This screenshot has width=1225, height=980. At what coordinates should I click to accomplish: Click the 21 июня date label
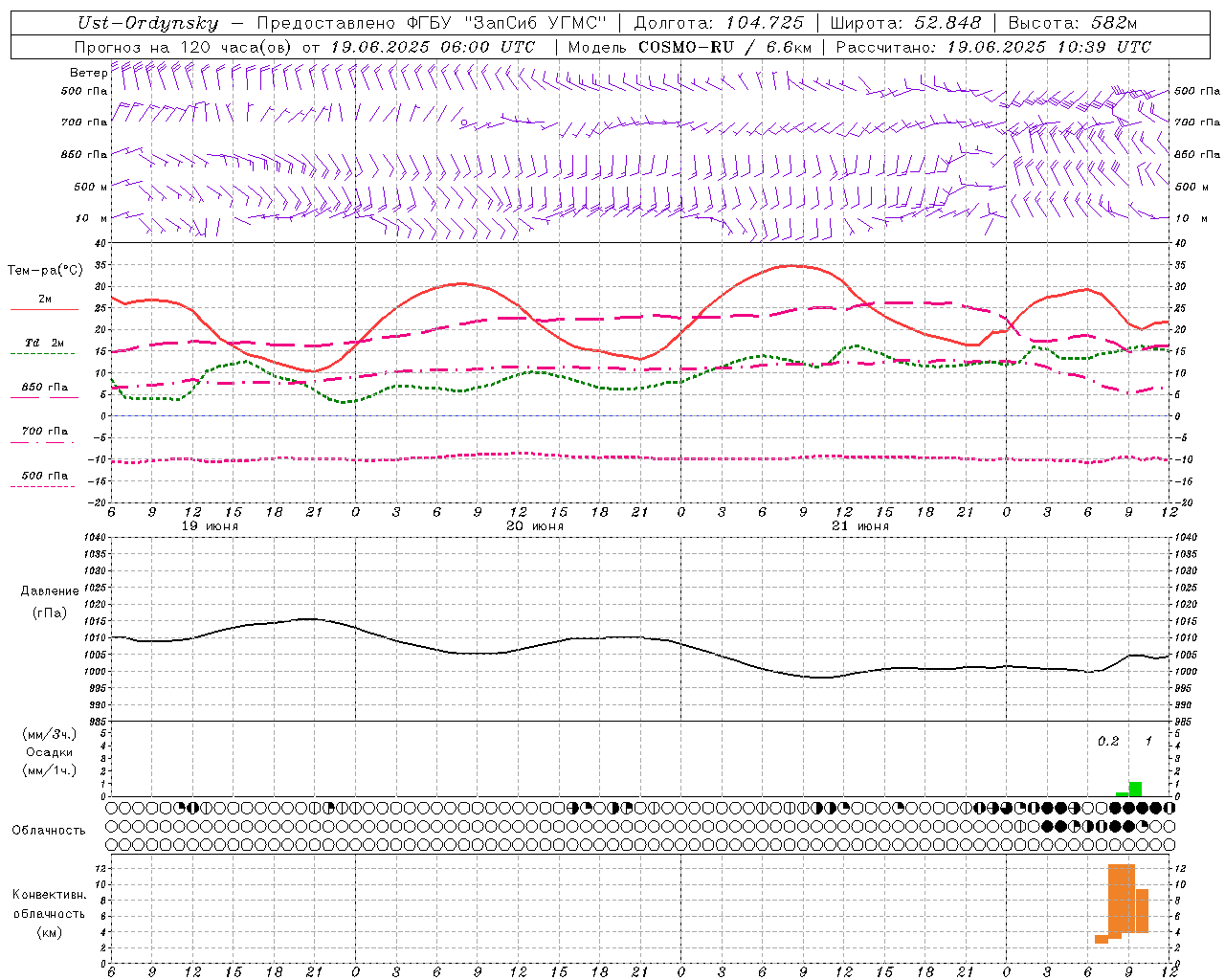(860, 526)
